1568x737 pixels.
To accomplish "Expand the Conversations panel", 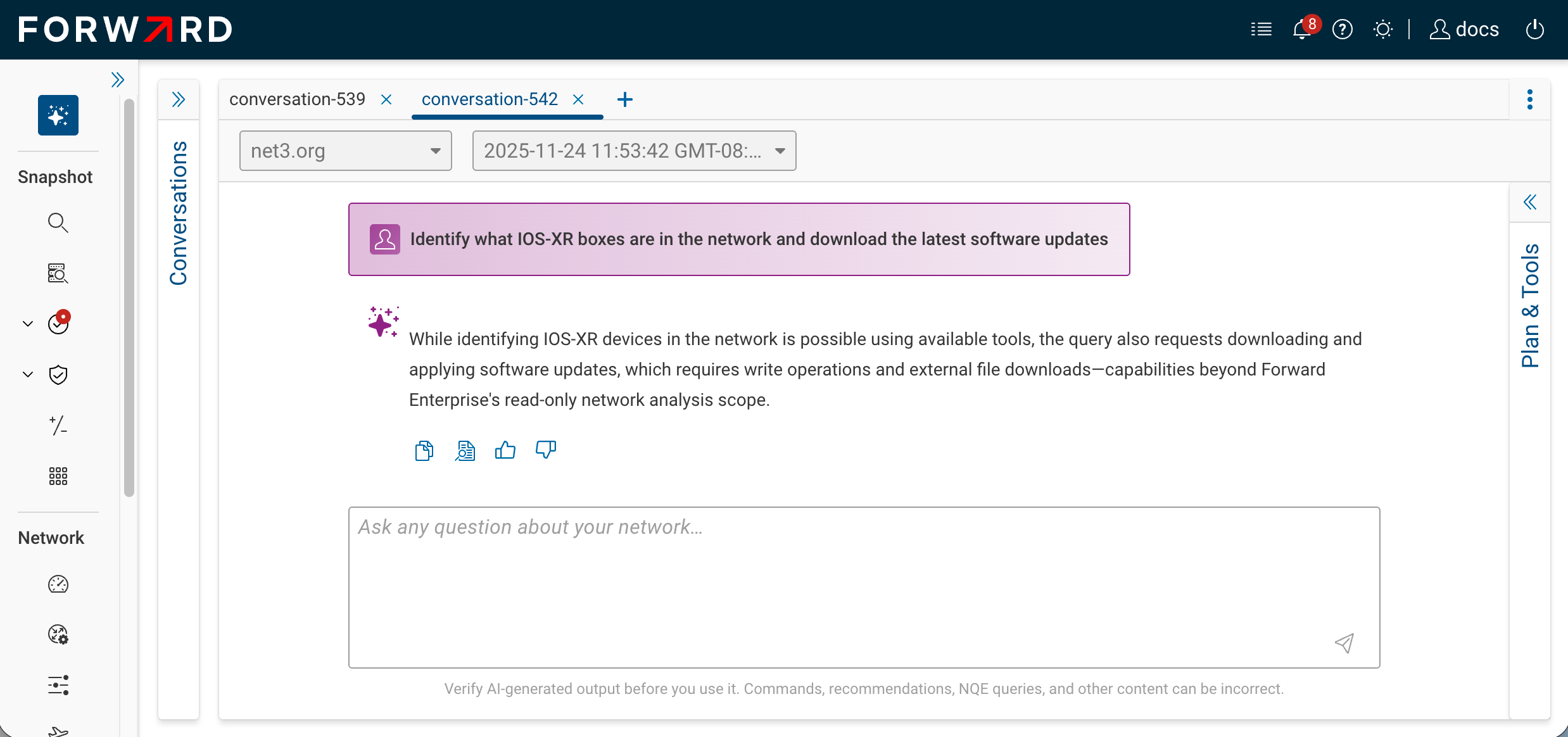I will [179, 99].
